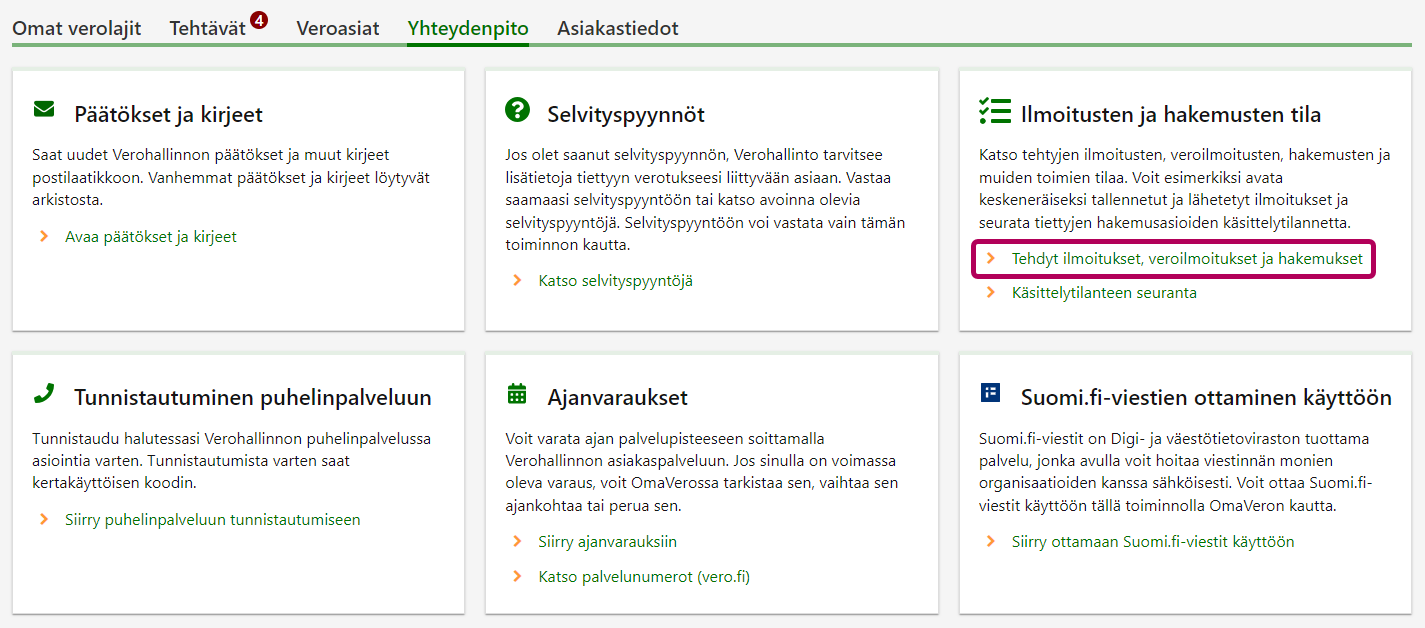Click the Siirry ajanvarauksiin link
1425x628 pixels.
tap(607, 542)
